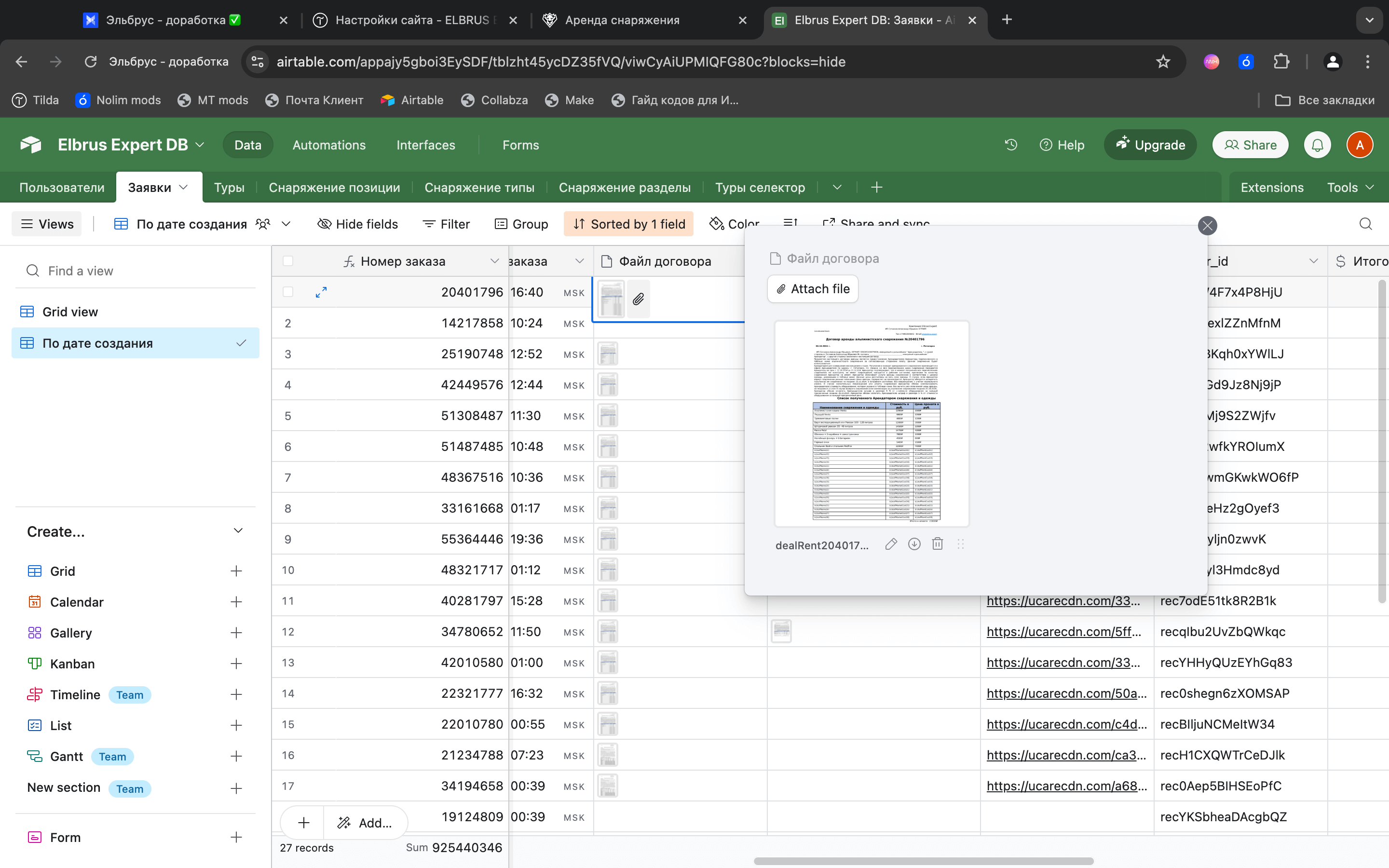Open browser tab search chevron
Screen dimensions: 1389x868
(x=1370, y=20)
